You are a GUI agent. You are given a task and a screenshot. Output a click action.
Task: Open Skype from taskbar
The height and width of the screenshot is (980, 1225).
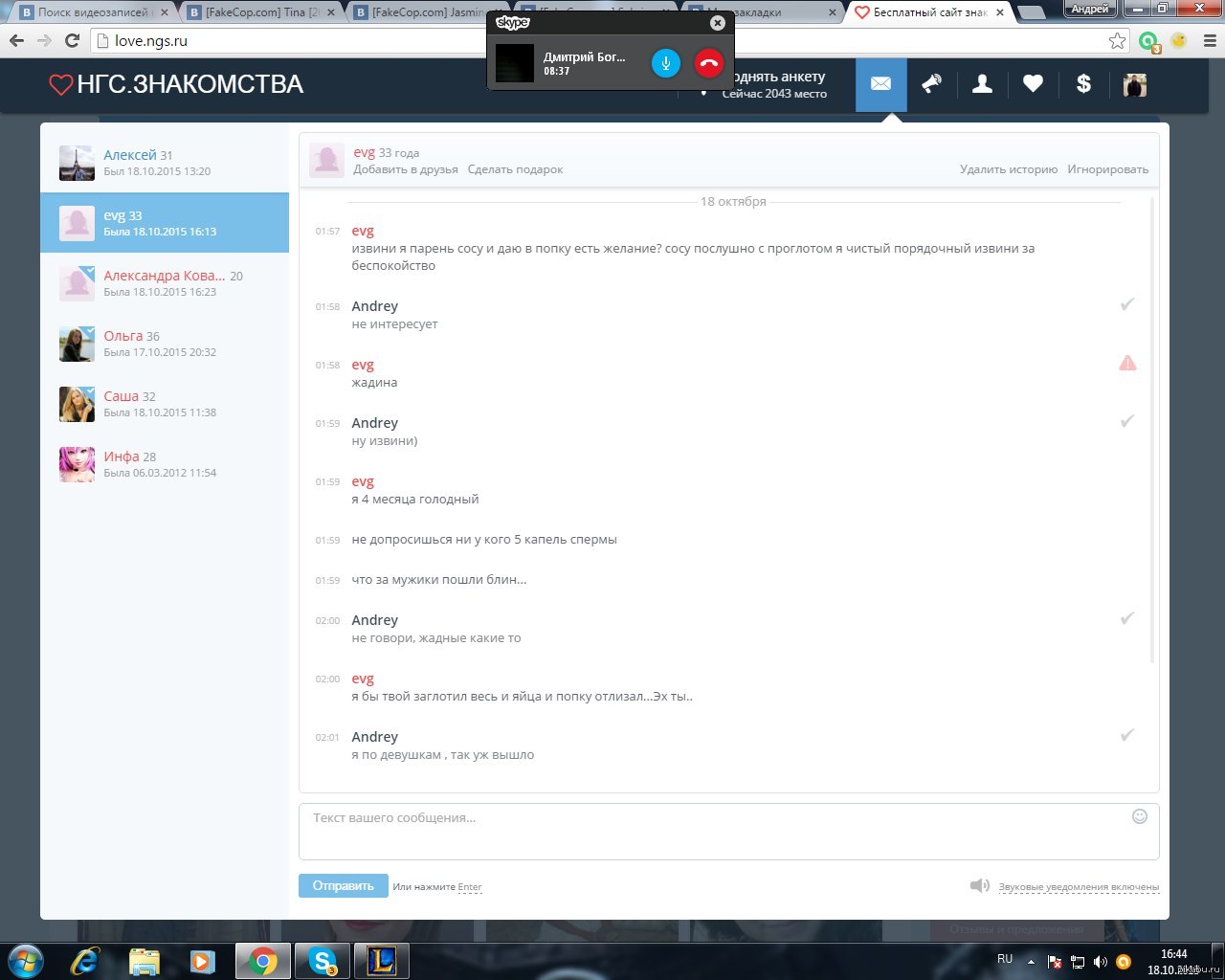[323, 961]
